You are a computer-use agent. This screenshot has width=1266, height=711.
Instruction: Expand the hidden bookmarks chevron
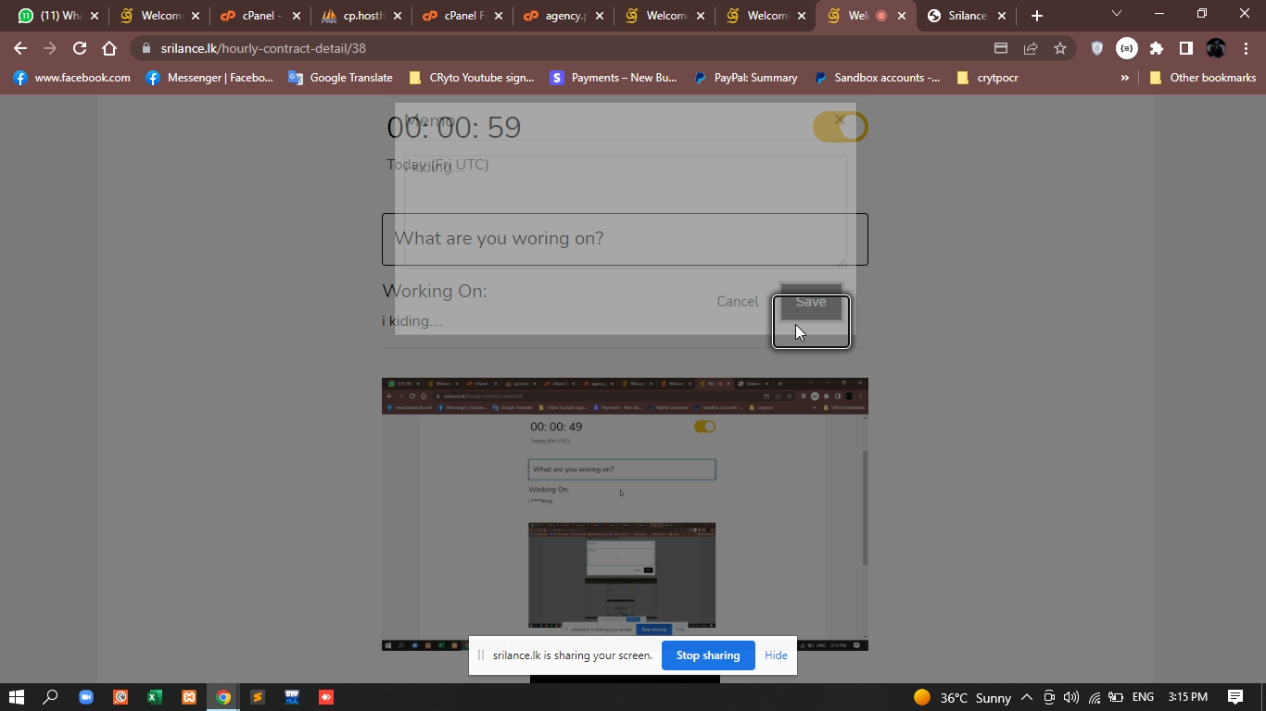point(1125,78)
